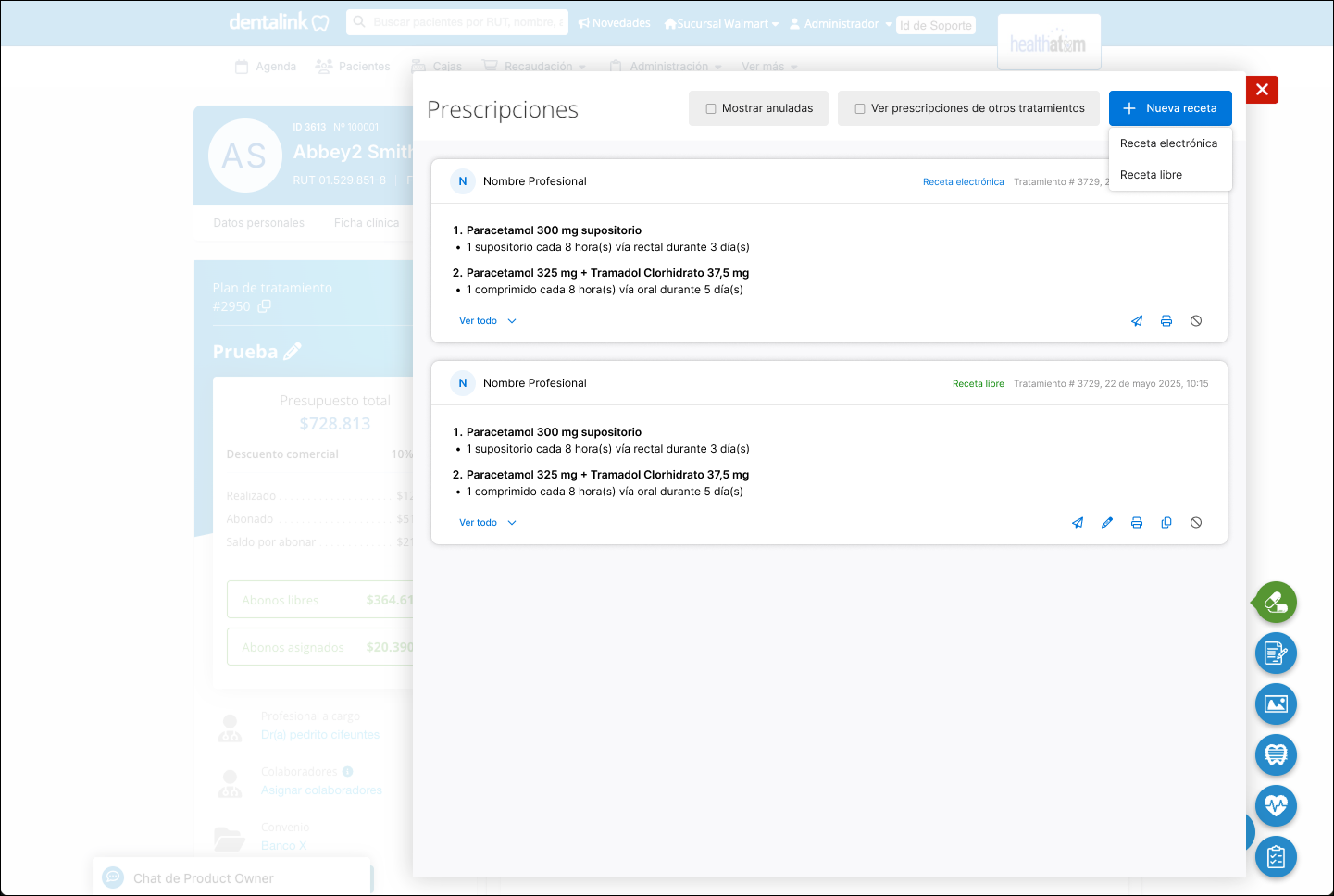
Task: Open the odontogram tooth icon
Action: (1276, 755)
